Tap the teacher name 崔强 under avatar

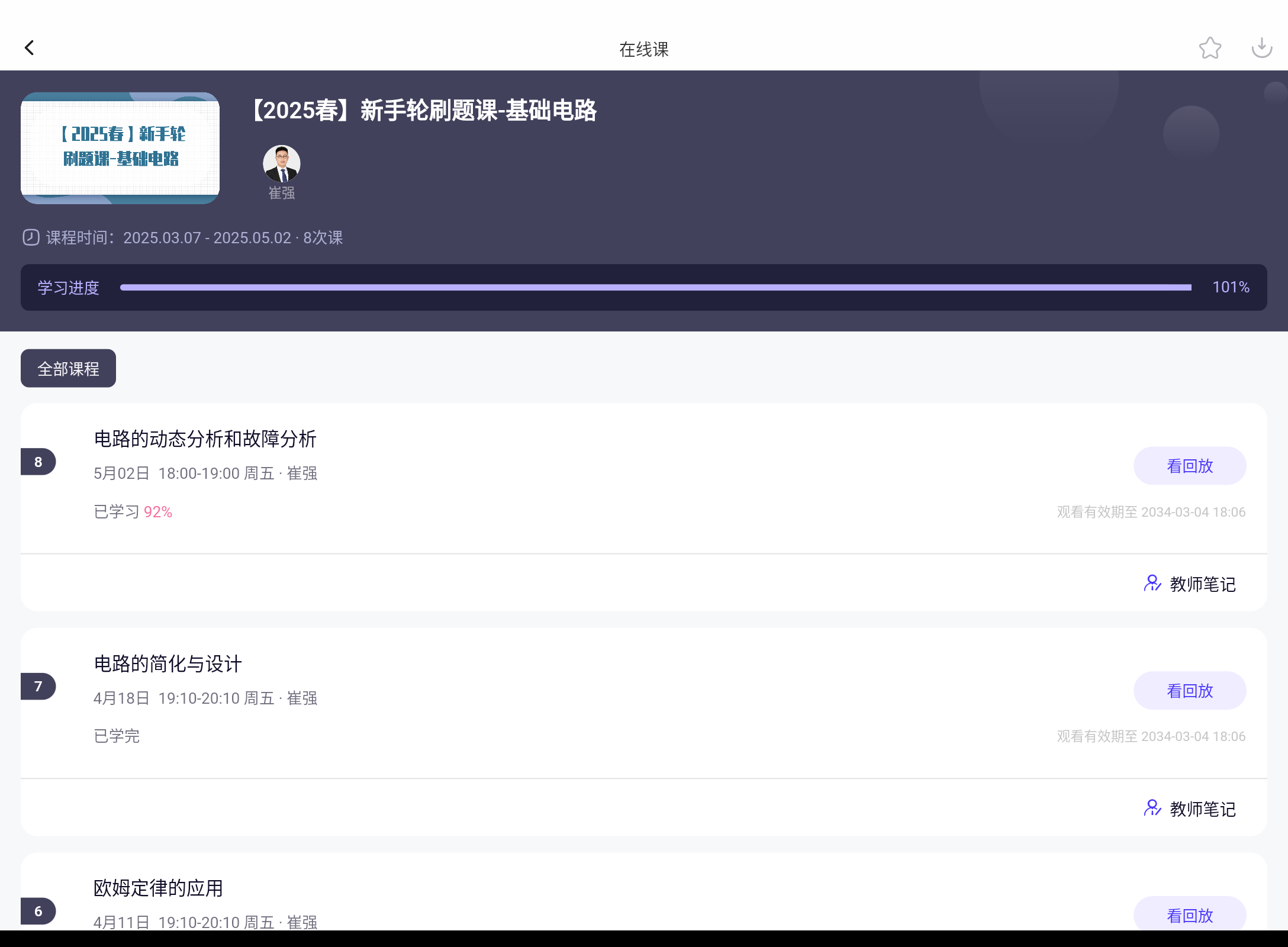(282, 193)
